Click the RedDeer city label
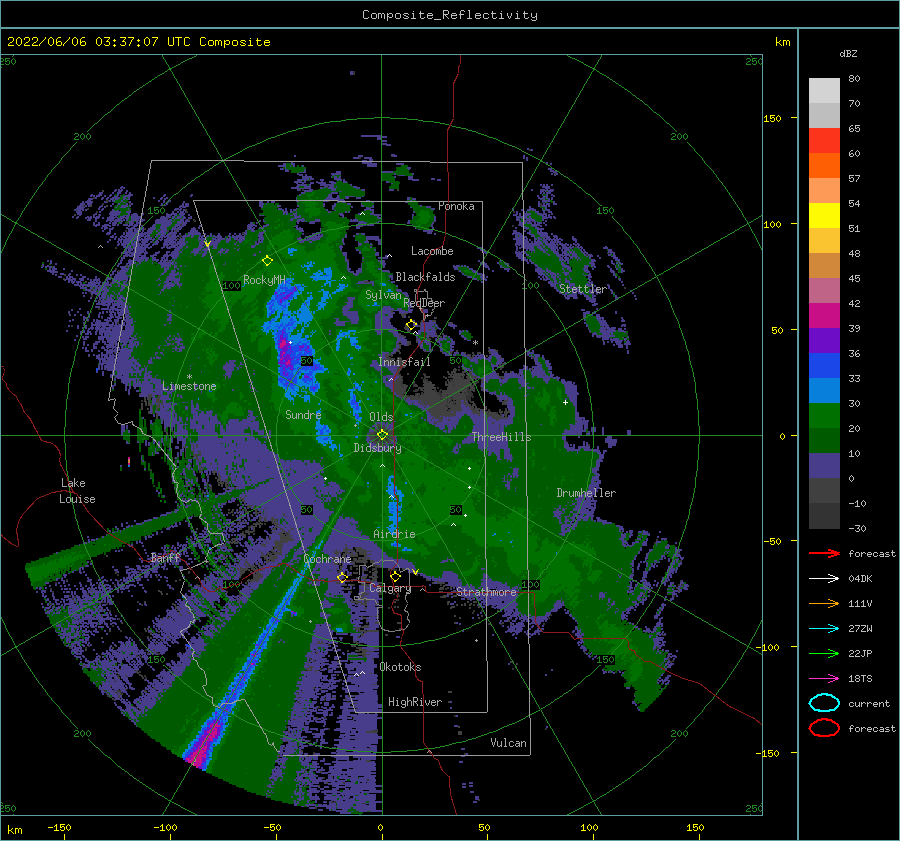The width and height of the screenshot is (900, 841). [x=424, y=303]
